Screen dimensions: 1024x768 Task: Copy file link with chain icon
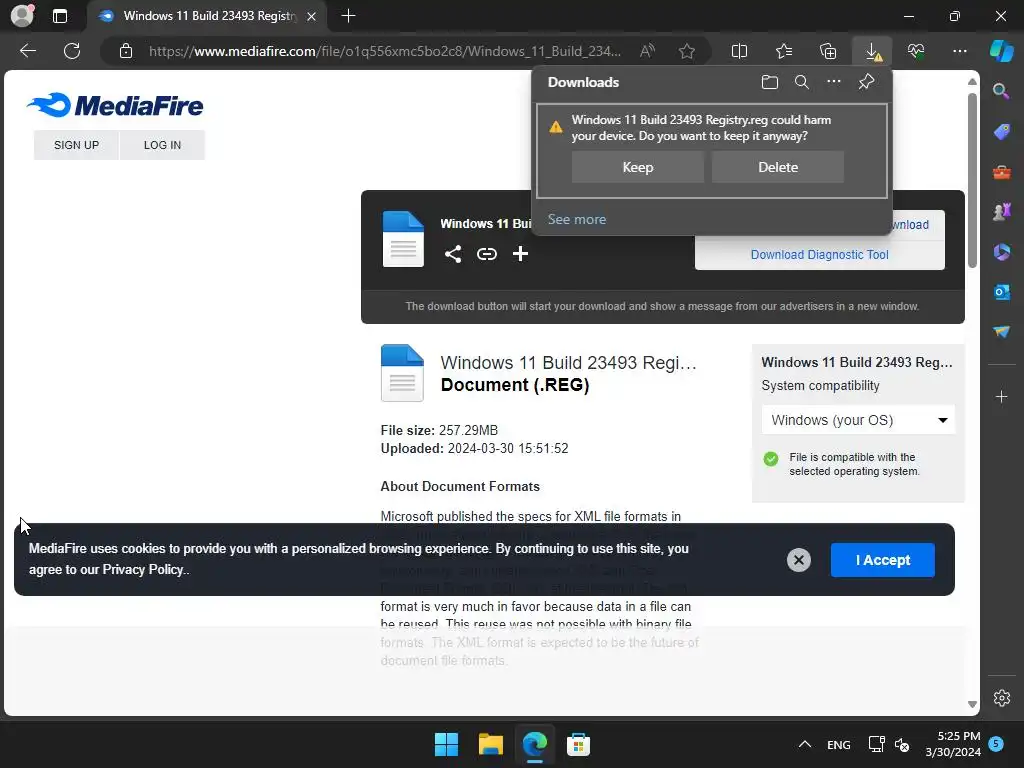(x=487, y=253)
